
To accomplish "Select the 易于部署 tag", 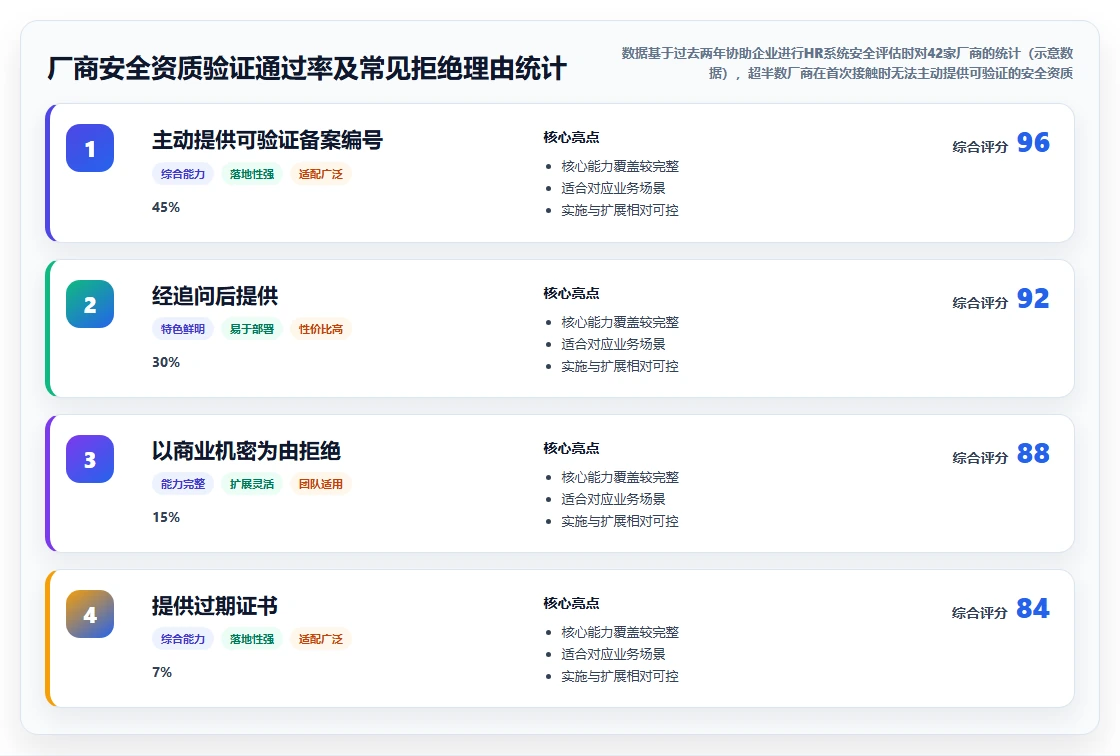I will tap(252, 329).
